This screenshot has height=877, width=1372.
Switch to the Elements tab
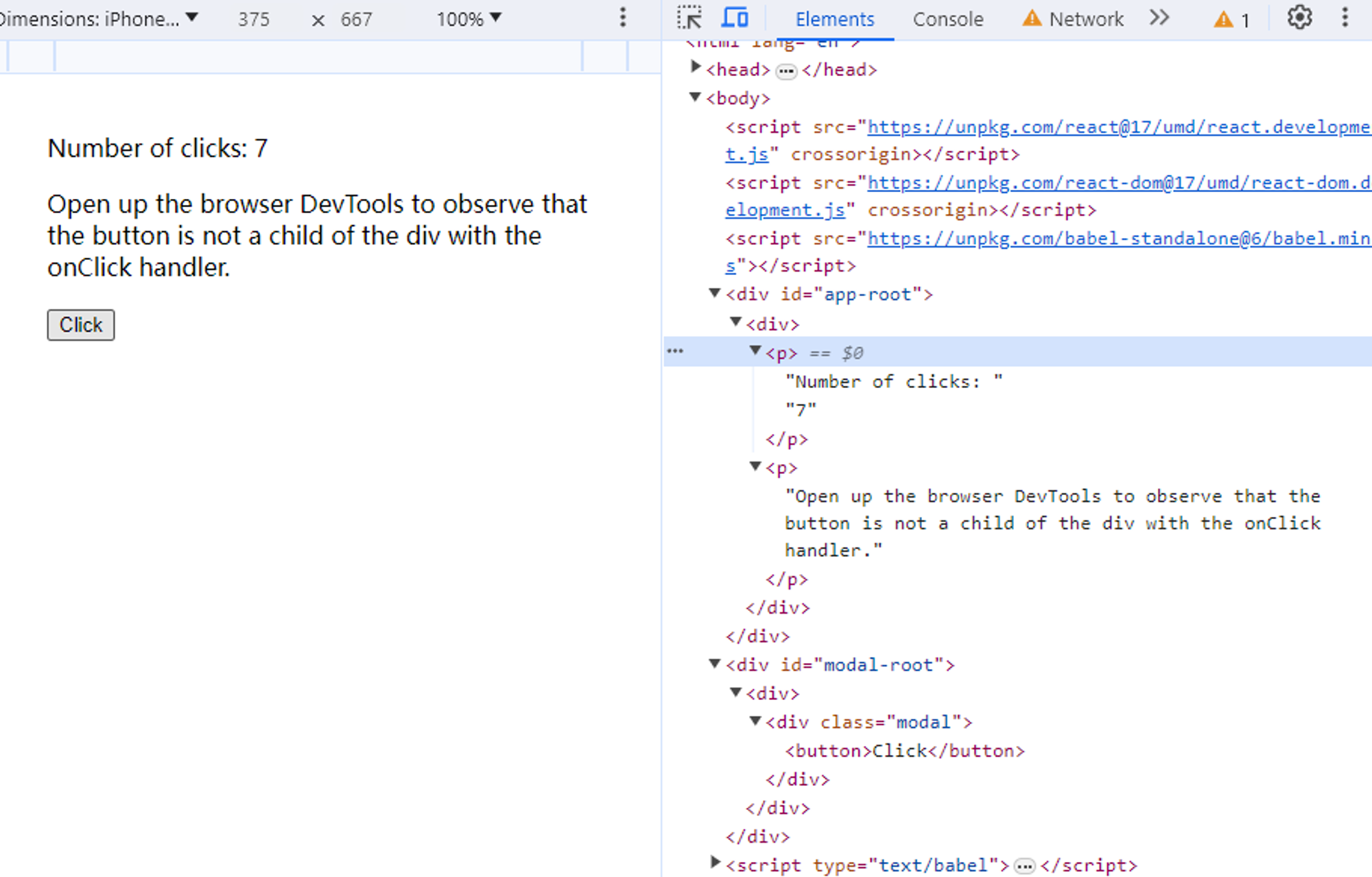(834, 19)
